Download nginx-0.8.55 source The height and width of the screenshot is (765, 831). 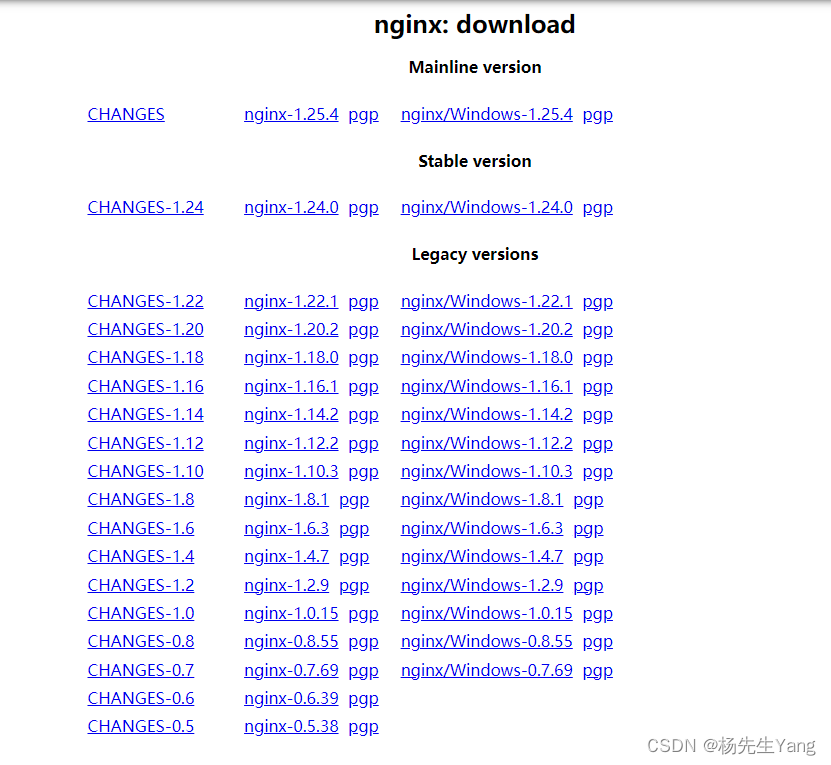click(x=291, y=642)
